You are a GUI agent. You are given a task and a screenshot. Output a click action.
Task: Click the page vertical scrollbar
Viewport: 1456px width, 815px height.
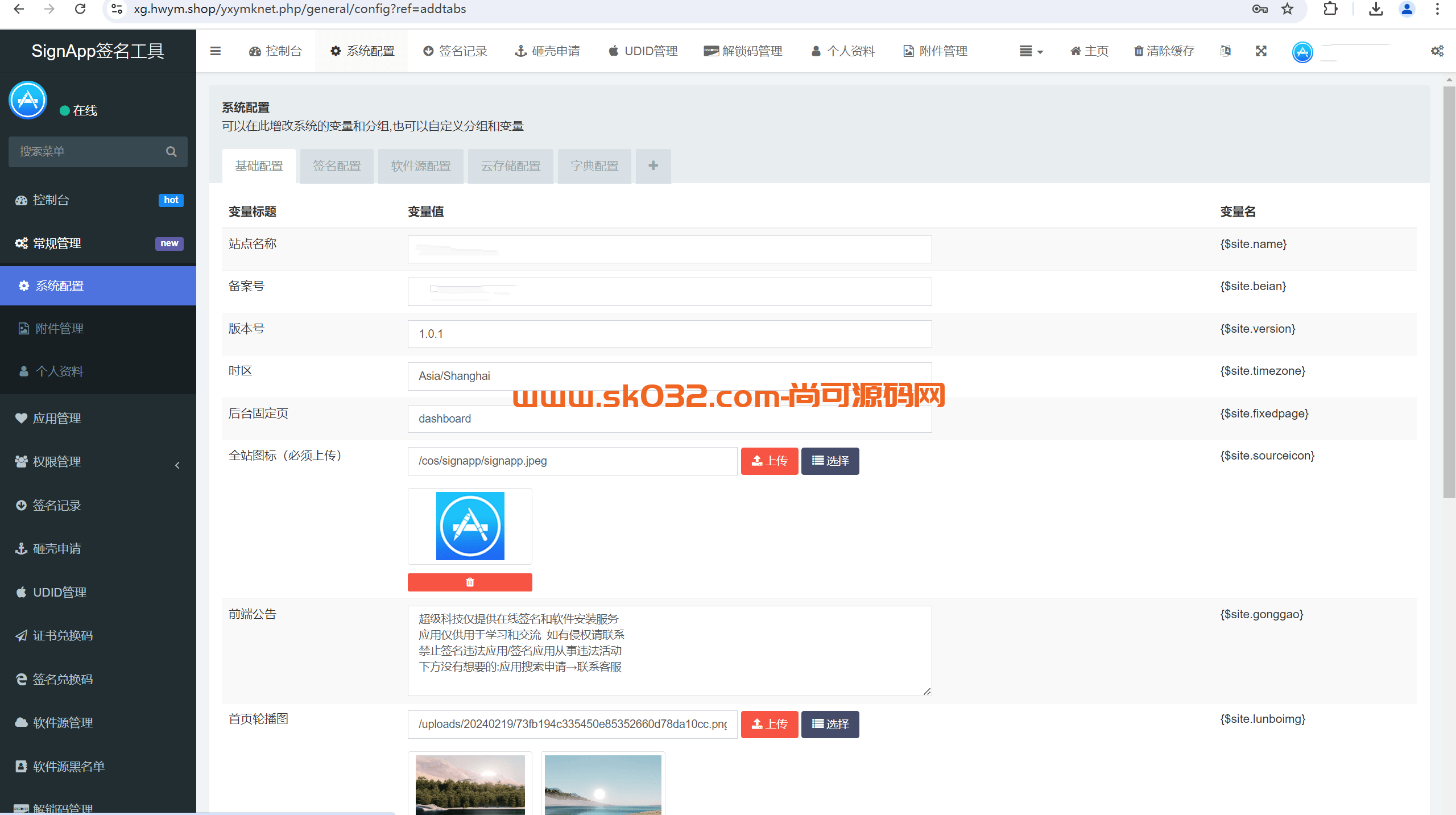point(1449,293)
